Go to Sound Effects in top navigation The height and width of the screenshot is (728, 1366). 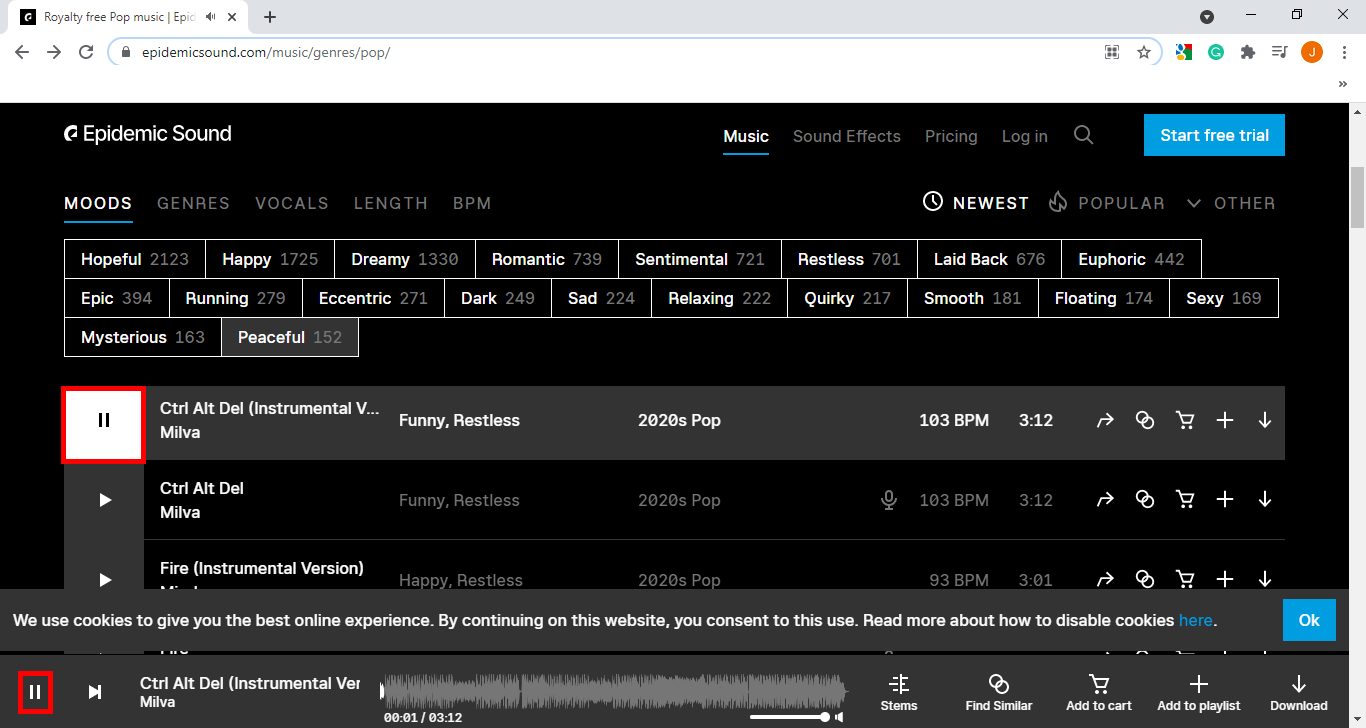pyautogui.click(x=847, y=136)
